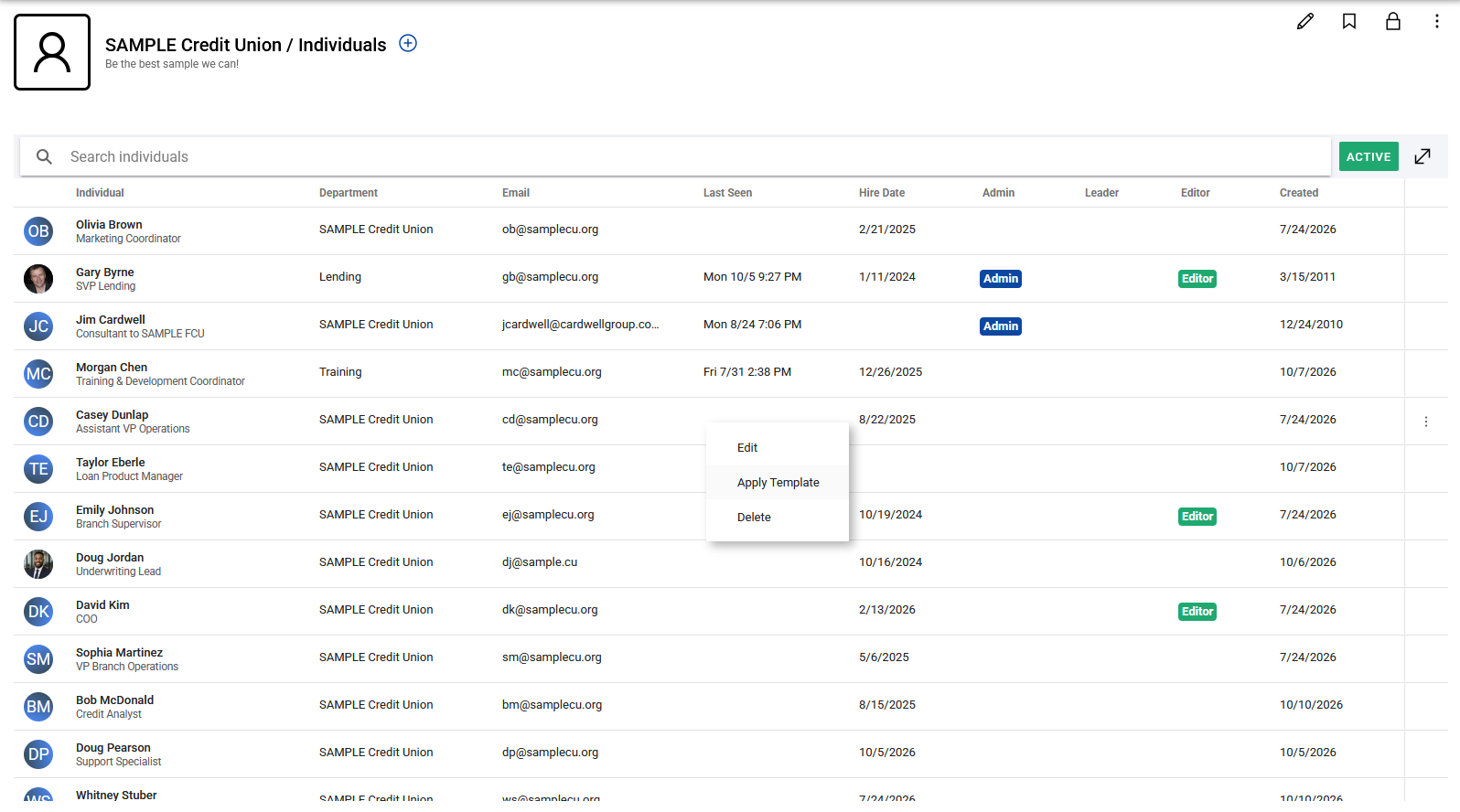Choose Apply Template from context menu
The image size is (1460, 812).
pos(778,482)
